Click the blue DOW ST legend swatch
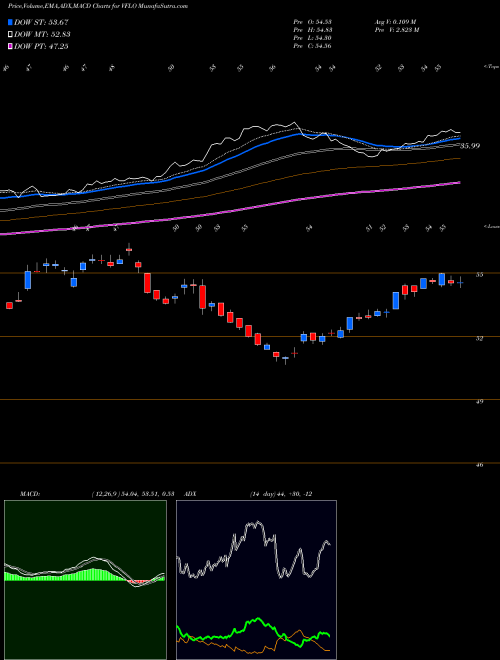Screen dimensions: 500x660 coord(10,22)
